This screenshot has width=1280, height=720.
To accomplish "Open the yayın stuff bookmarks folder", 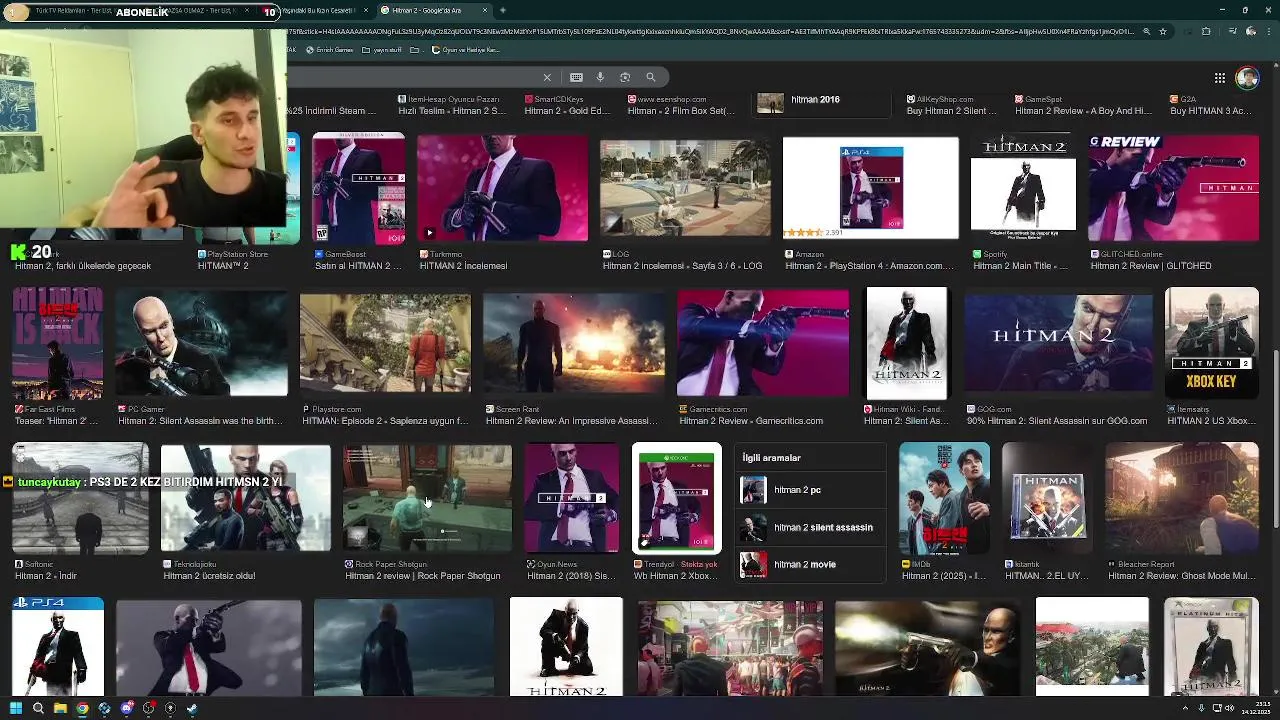I will tap(384, 50).
